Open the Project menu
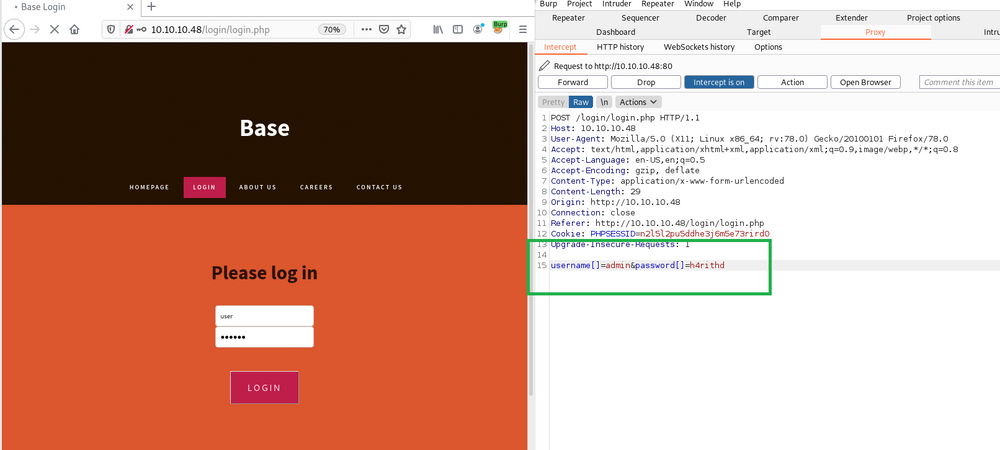The image size is (1000, 450). point(580,4)
